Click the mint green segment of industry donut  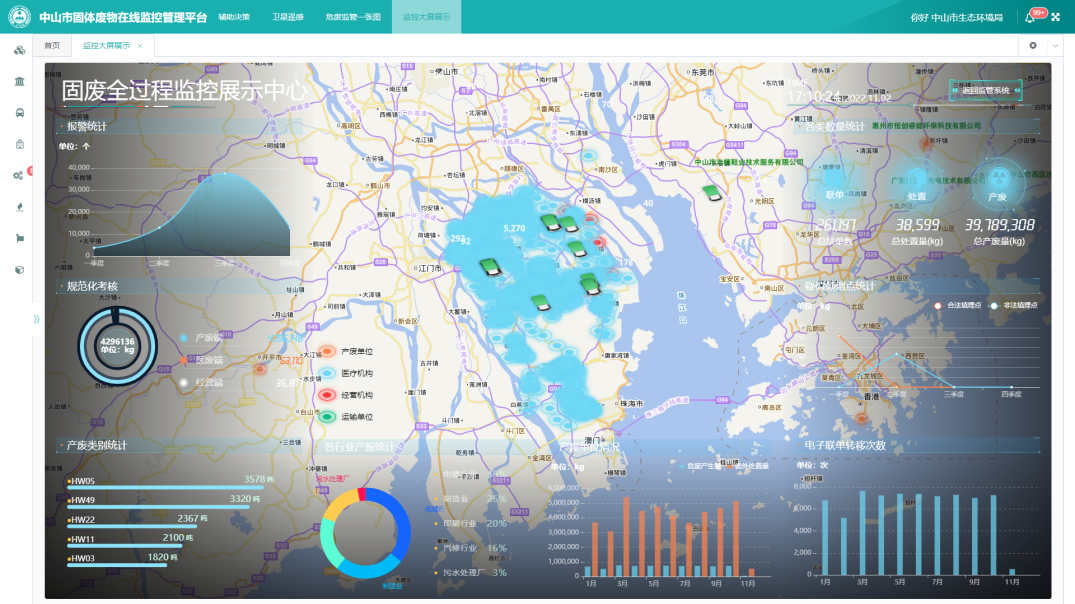click(x=330, y=542)
